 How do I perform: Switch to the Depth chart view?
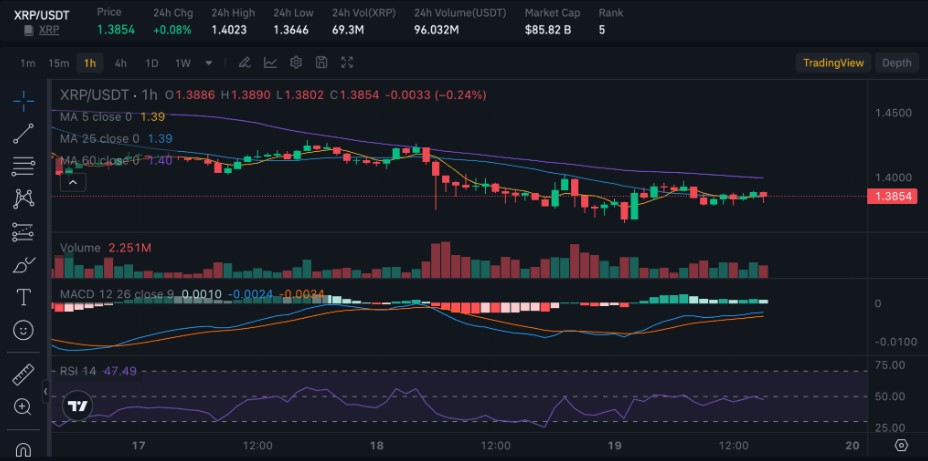click(897, 63)
